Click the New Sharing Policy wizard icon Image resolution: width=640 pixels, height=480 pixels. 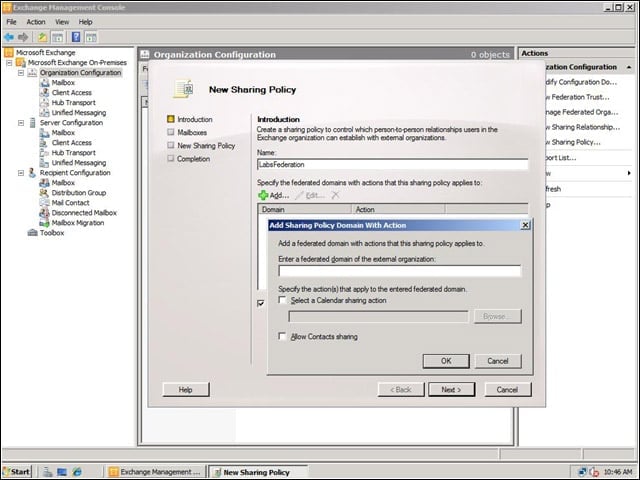pos(183,89)
